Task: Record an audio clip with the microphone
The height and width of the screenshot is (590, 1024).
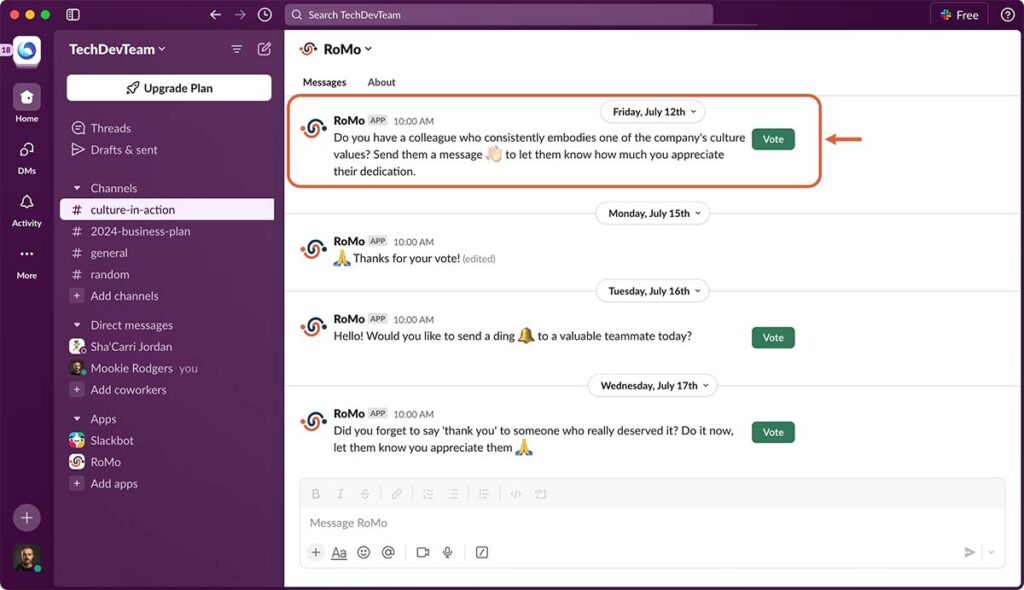Action: tap(447, 552)
